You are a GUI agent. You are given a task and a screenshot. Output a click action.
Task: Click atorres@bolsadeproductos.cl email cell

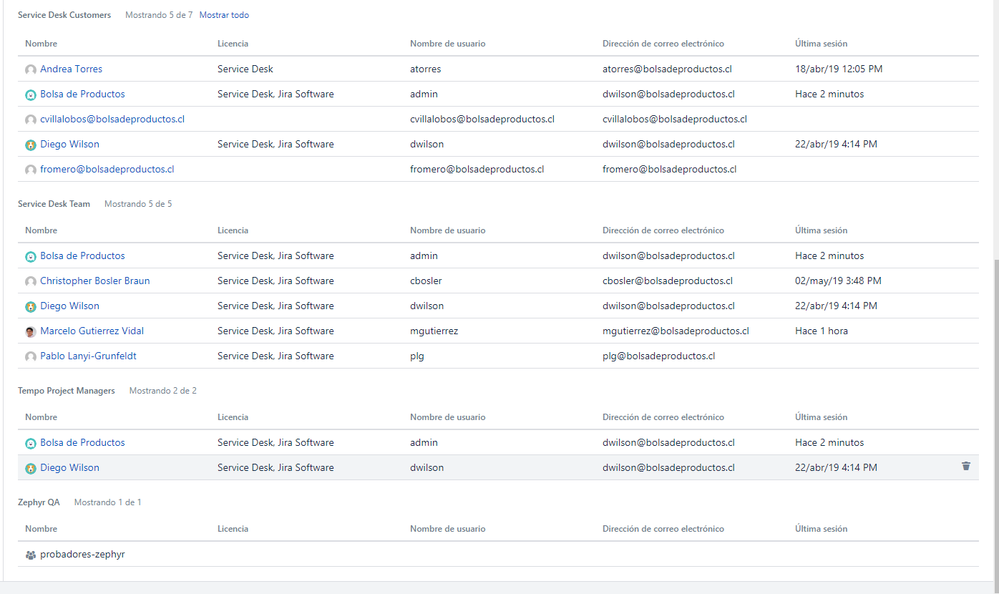pyautogui.click(x=667, y=69)
